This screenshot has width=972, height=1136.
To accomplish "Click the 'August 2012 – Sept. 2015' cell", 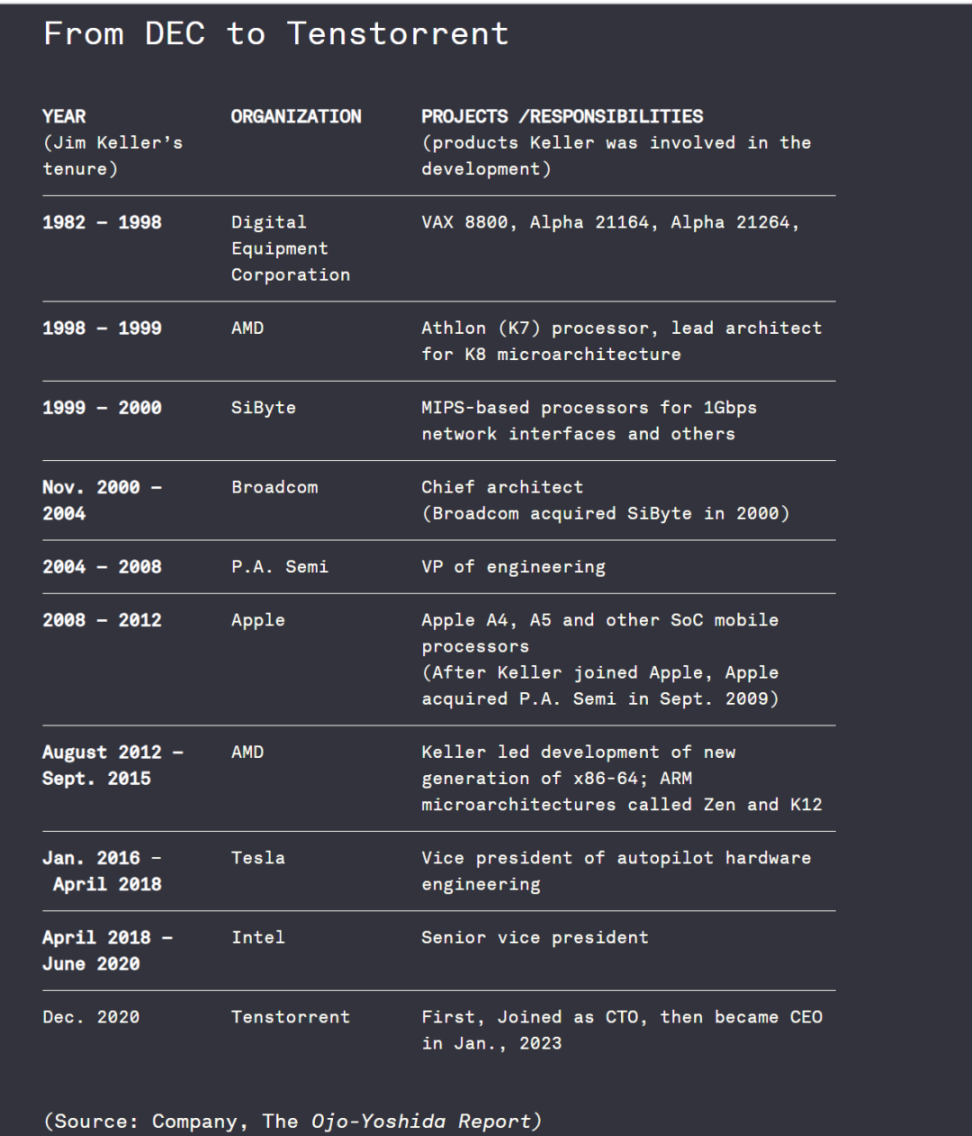I will pyautogui.click(x=112, y=765).
